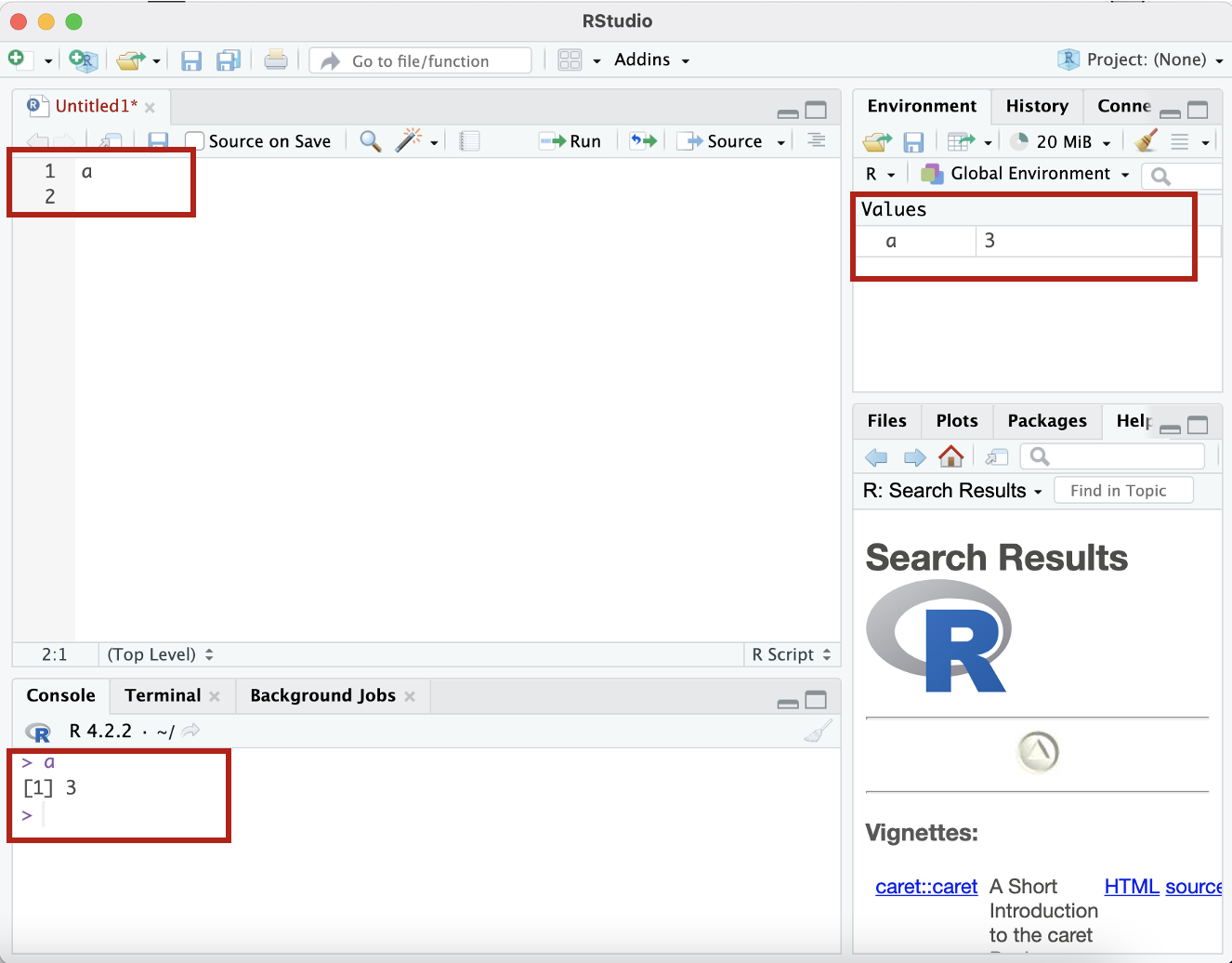The width and height of the screenshot is (1232, 963).
Task: Source the active script
Action: tap(720, 141)
